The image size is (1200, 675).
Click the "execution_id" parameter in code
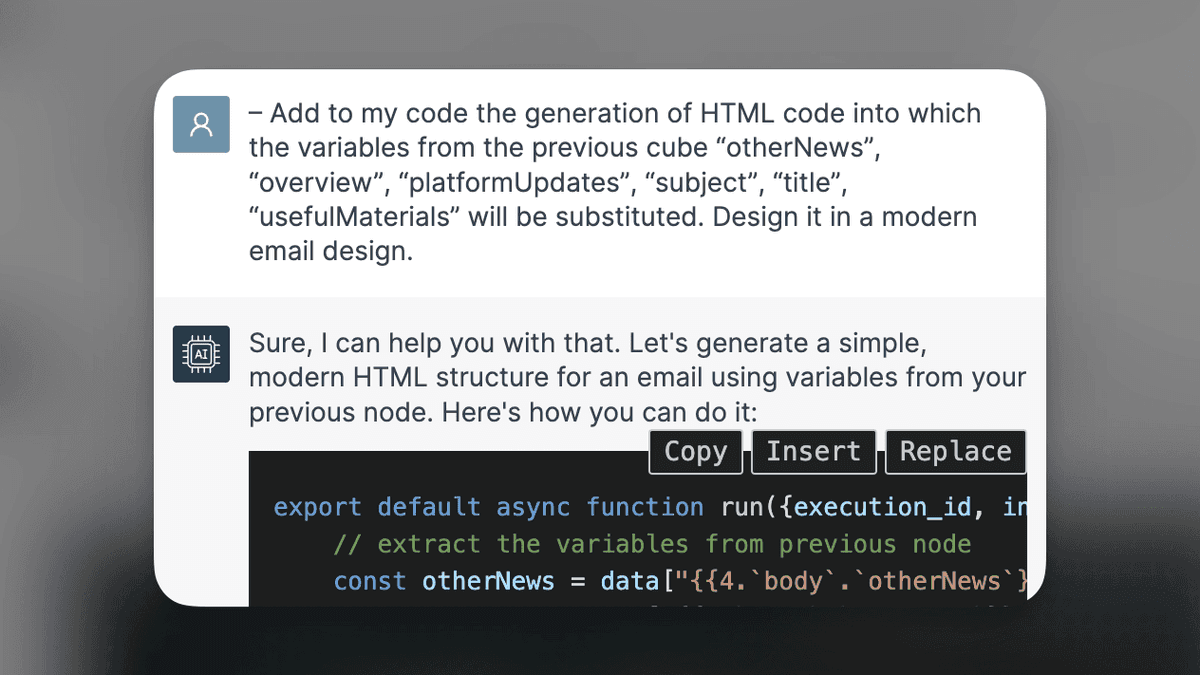coord(881,508)
